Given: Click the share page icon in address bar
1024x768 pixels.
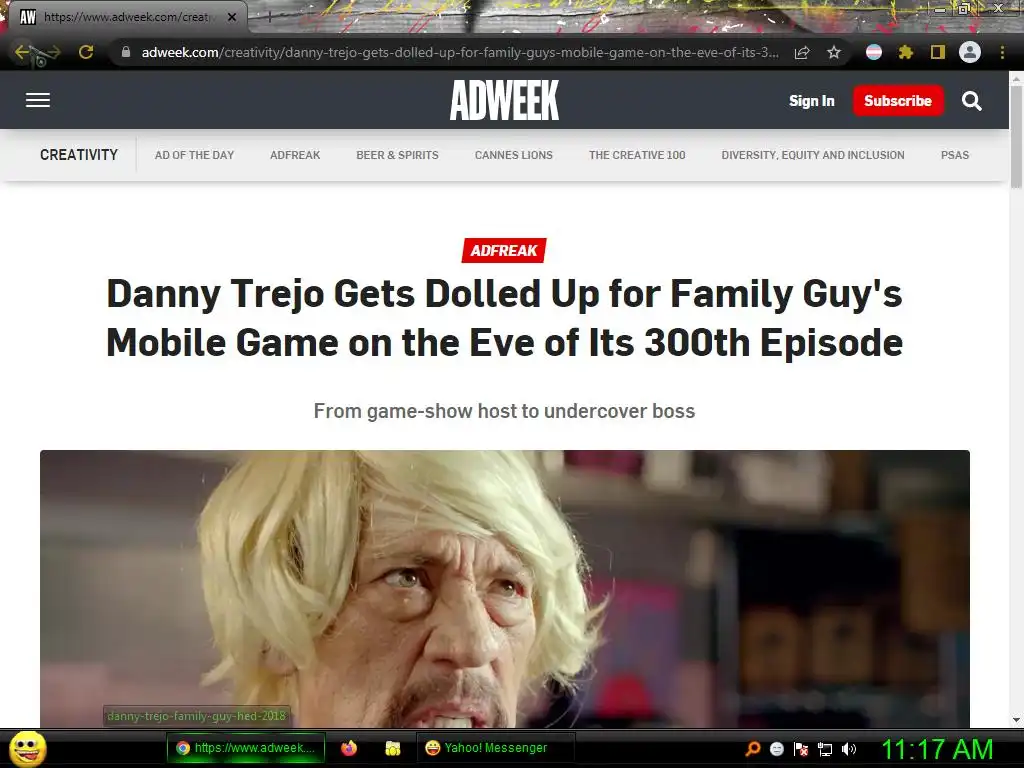Looking at the screenshot, I should tap(802, 52).
